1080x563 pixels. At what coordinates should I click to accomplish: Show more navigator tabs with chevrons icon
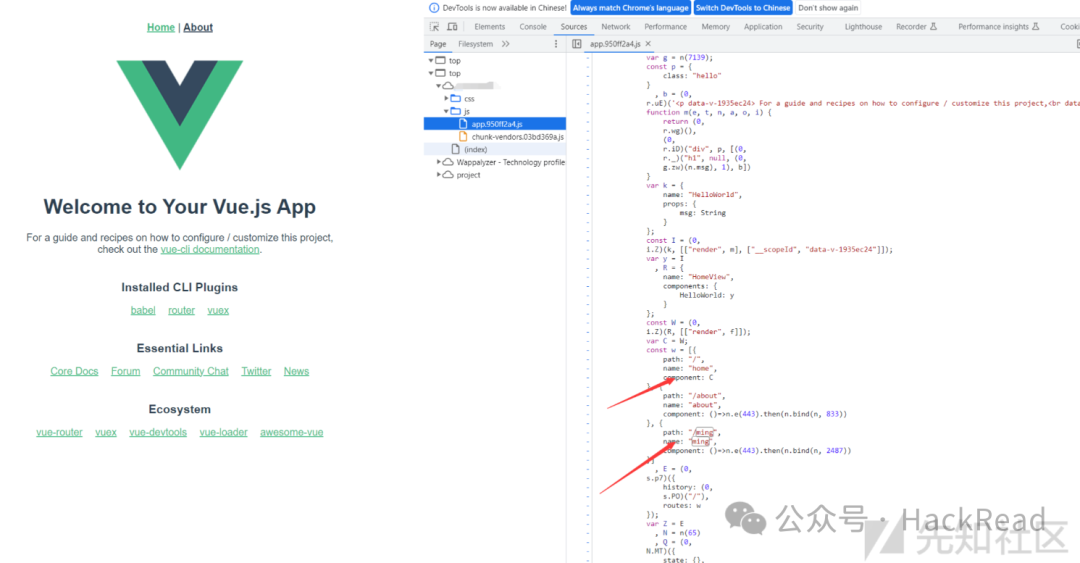[506, 43]
